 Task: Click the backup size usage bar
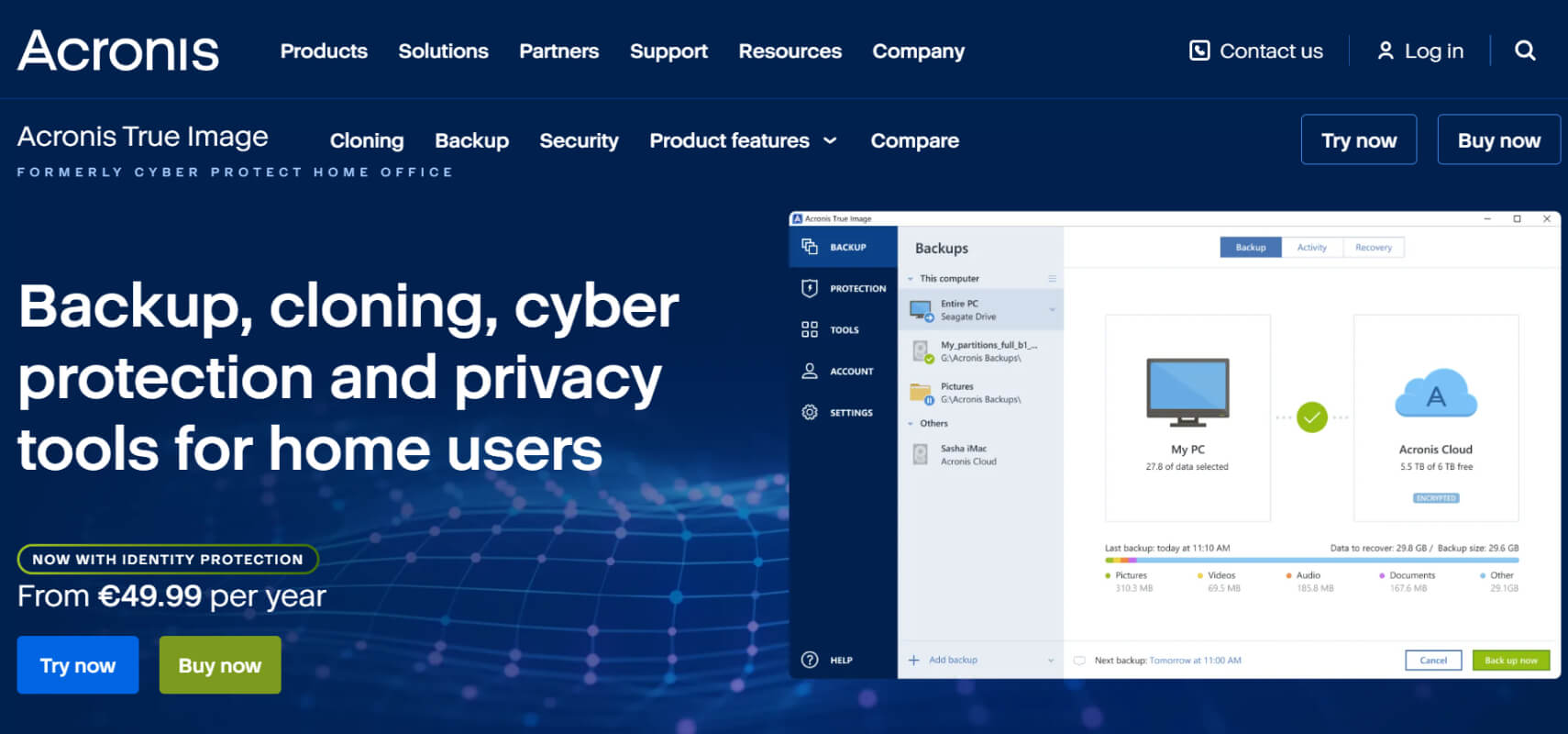pyautogui.click(x=1311, y=560)
